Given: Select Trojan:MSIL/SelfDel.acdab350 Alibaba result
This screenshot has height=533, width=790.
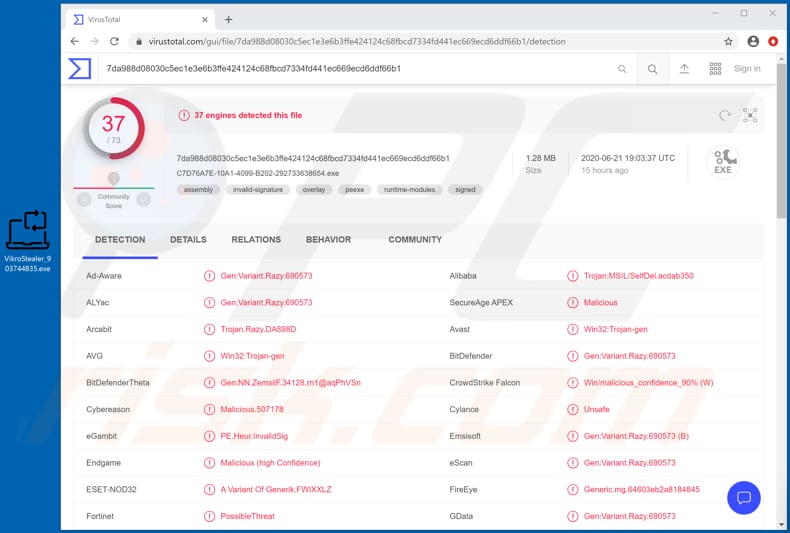Looking at the screenshot, I should point(638,276).
